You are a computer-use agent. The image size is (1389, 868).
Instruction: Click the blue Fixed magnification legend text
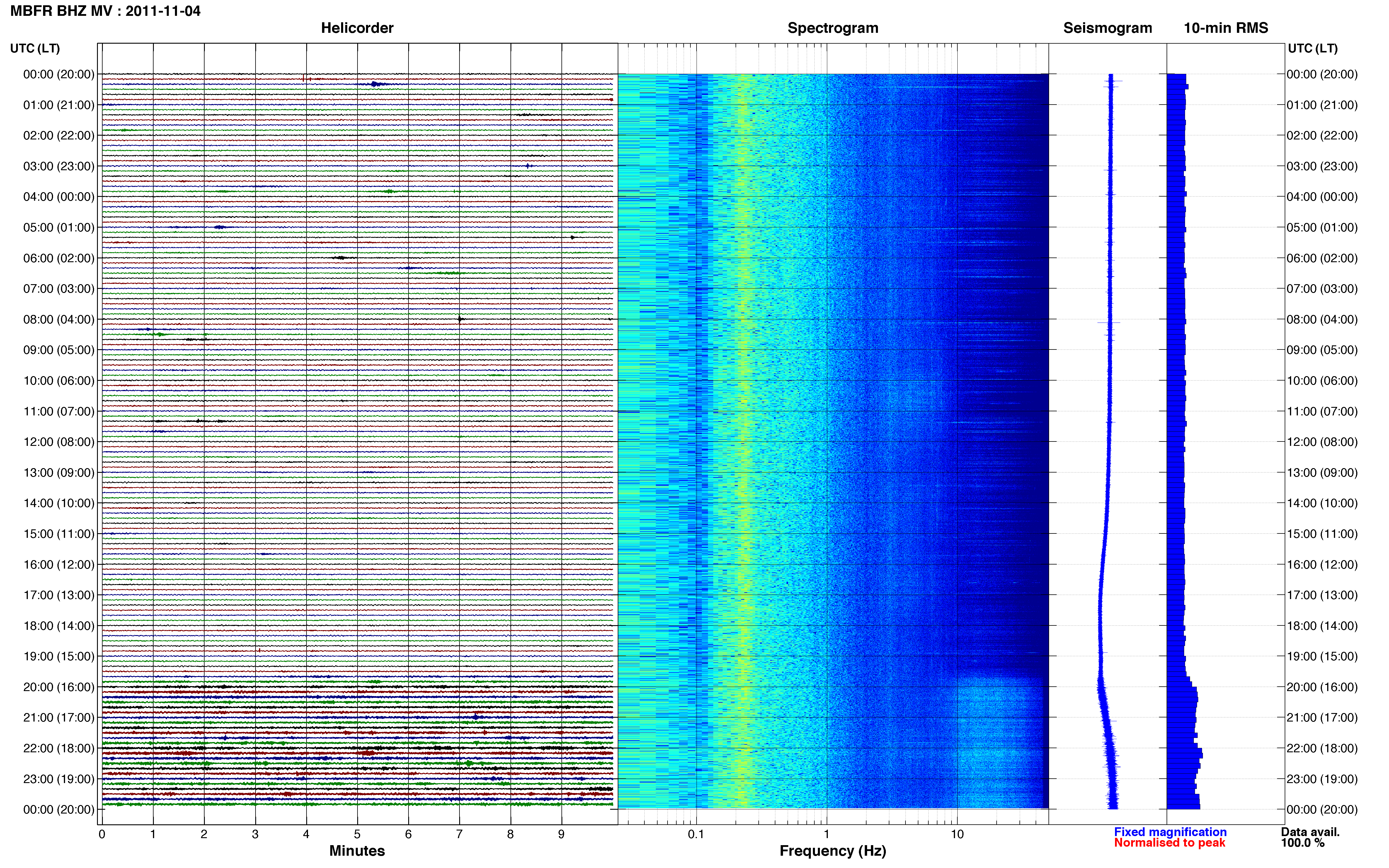click(1170, 832)
